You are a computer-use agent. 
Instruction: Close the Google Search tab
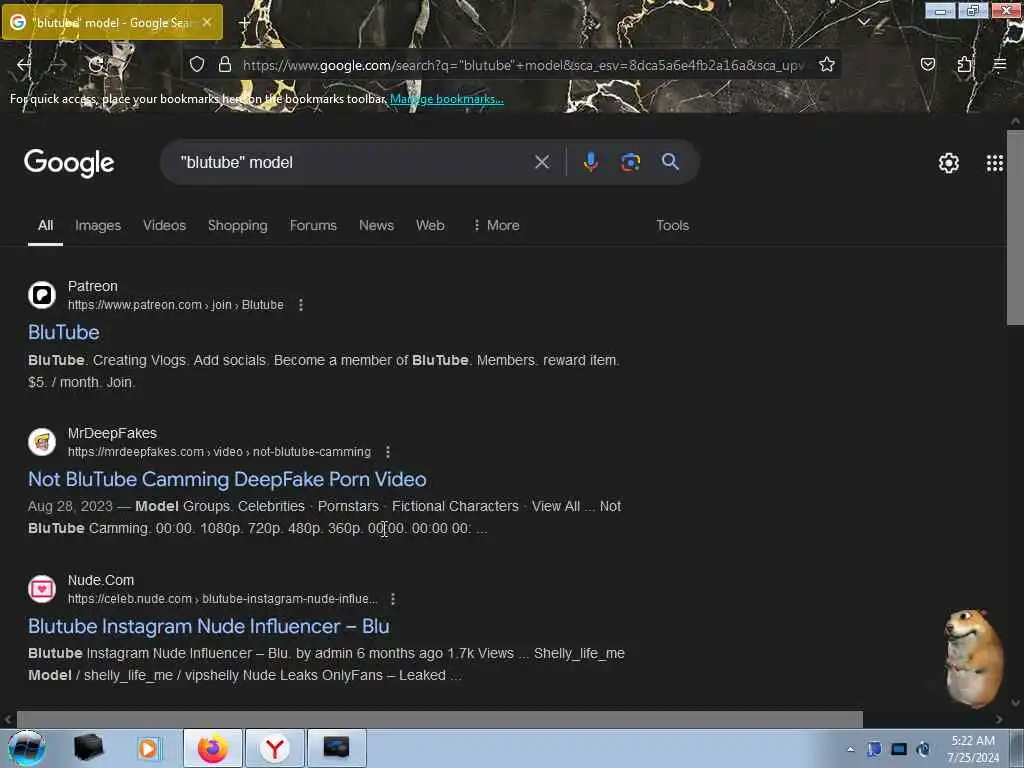(207, 22)
